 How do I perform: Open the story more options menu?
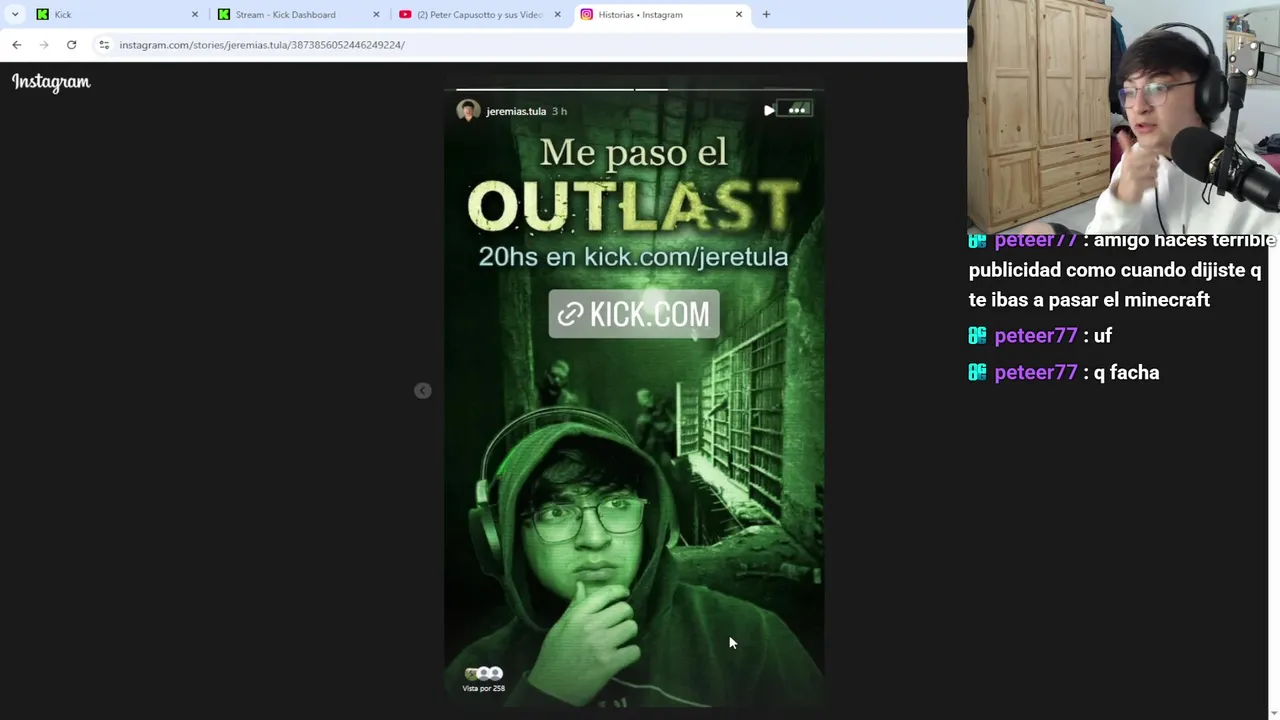point(797,110)
